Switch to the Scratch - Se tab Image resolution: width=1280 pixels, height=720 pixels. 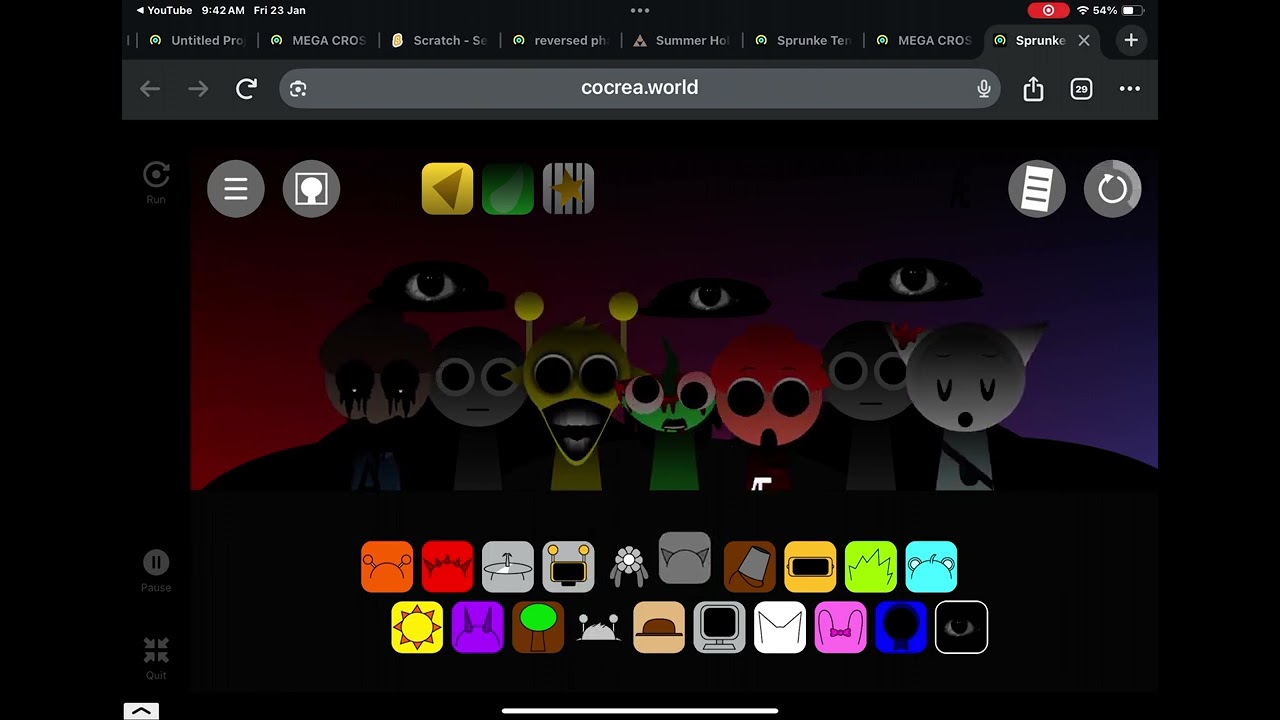pos(439,40)
